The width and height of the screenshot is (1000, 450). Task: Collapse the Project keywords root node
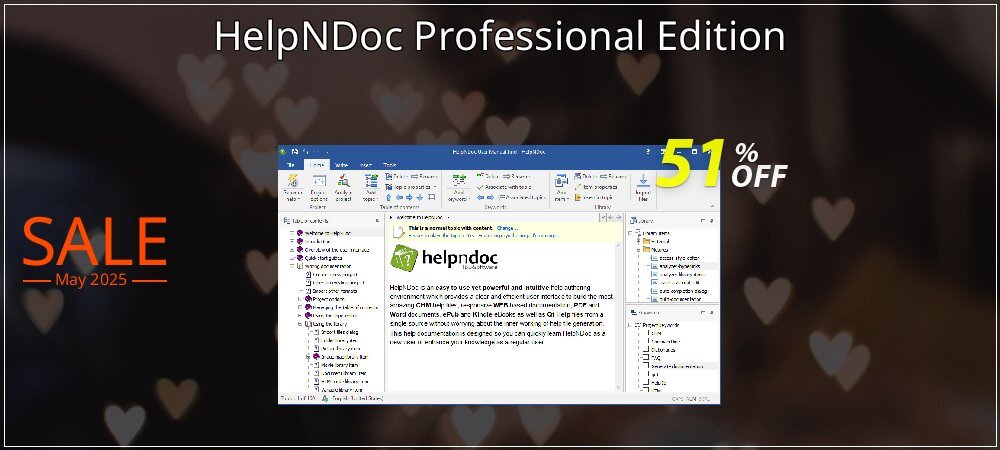[629, 325]
